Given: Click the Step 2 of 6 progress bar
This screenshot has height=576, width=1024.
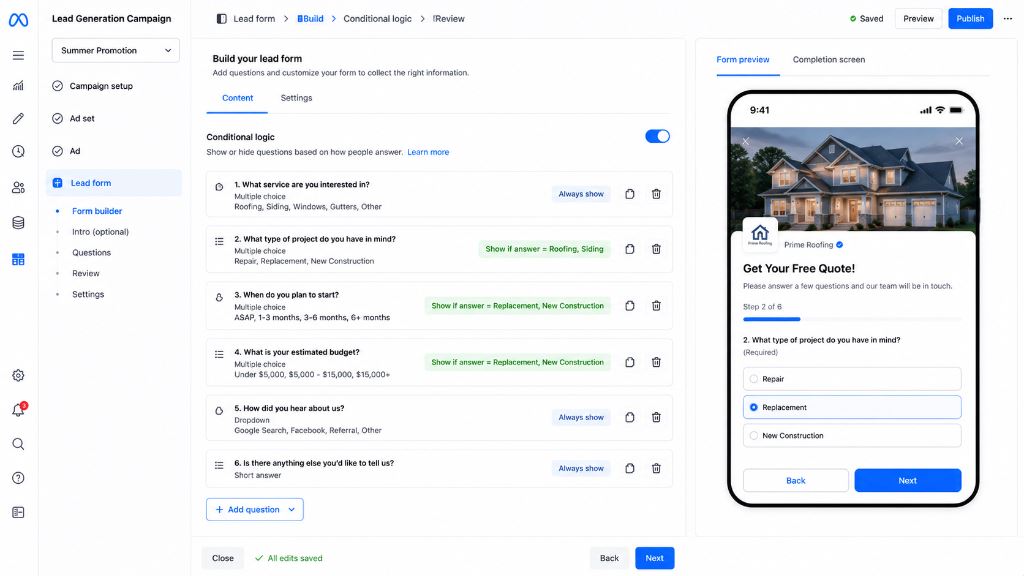Looking at the screenshot, I should point(852,319).
